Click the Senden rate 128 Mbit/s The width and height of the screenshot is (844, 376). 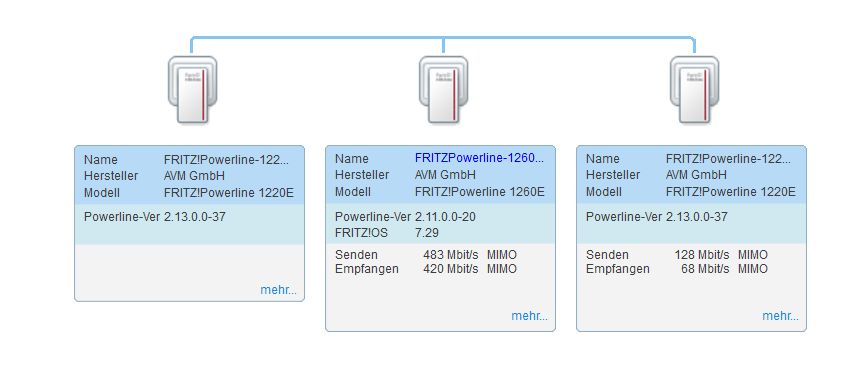[x=702, y=254]
